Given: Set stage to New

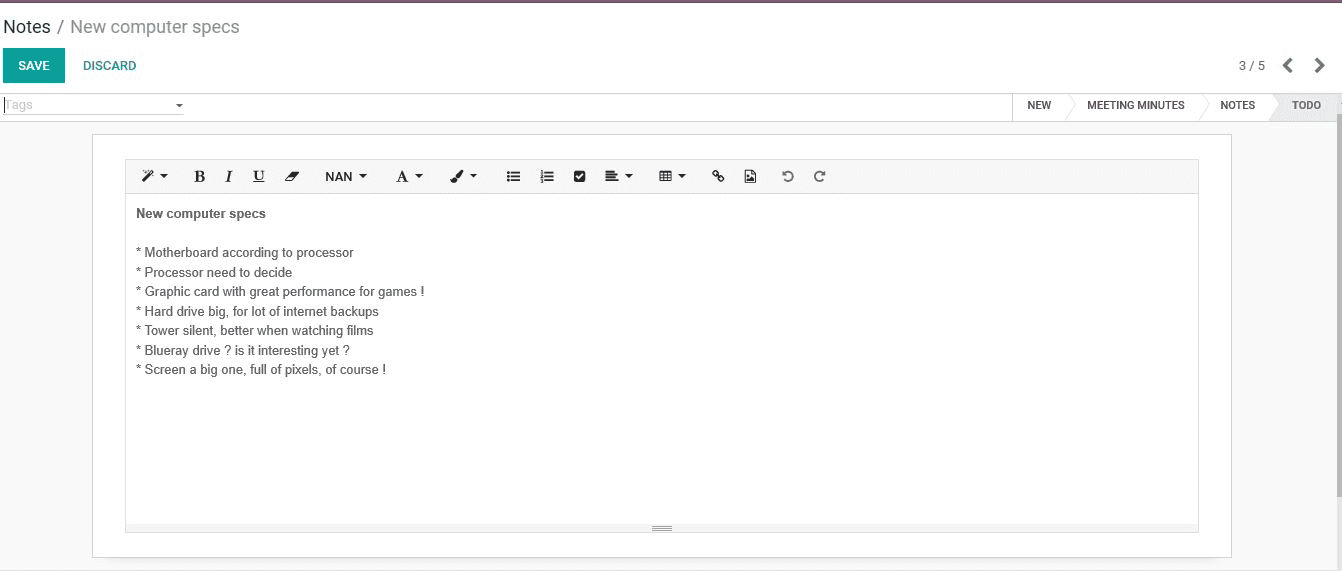Looking at the screenshot, I should (1039, 106).
